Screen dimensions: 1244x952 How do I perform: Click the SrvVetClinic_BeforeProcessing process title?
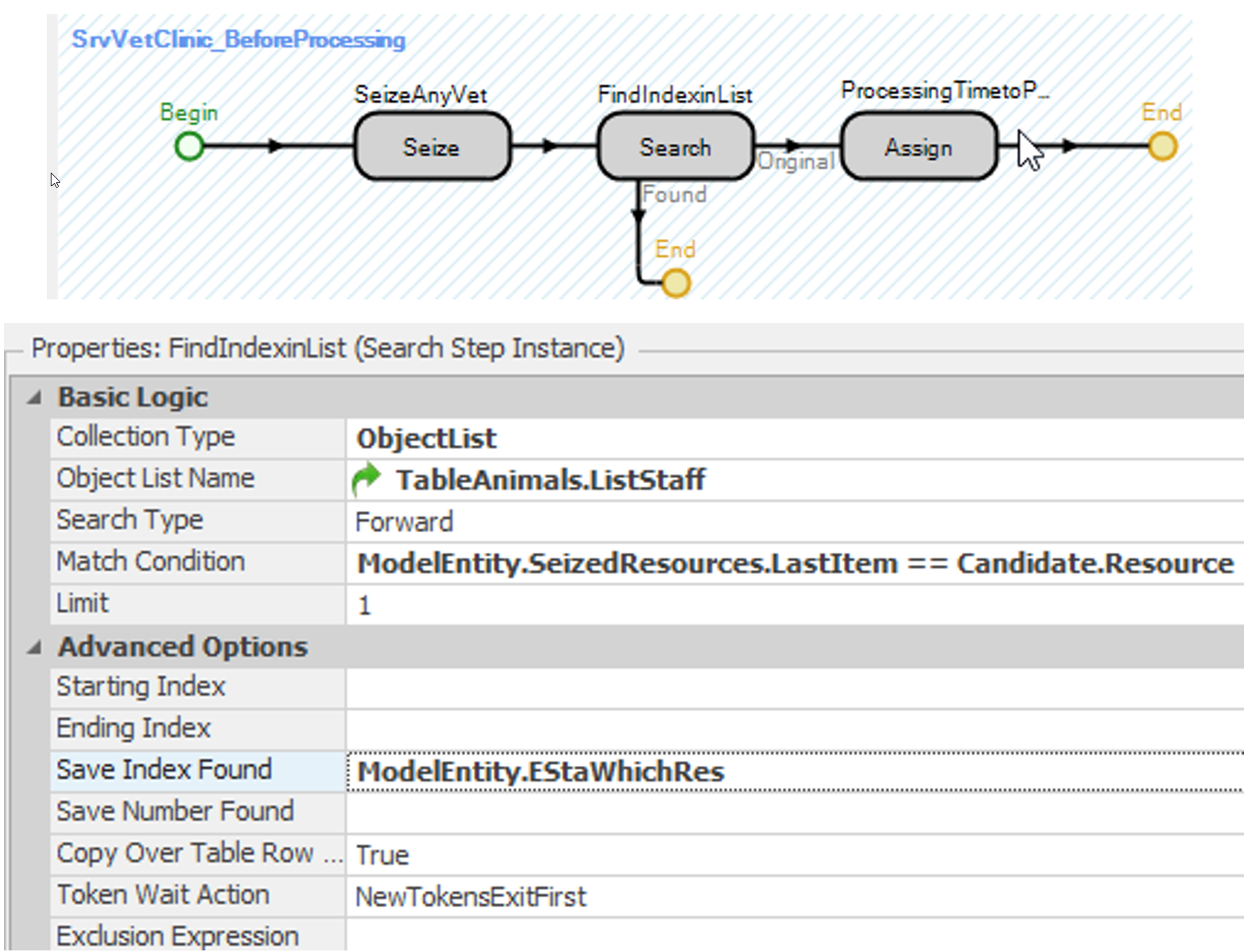[238, 39]
